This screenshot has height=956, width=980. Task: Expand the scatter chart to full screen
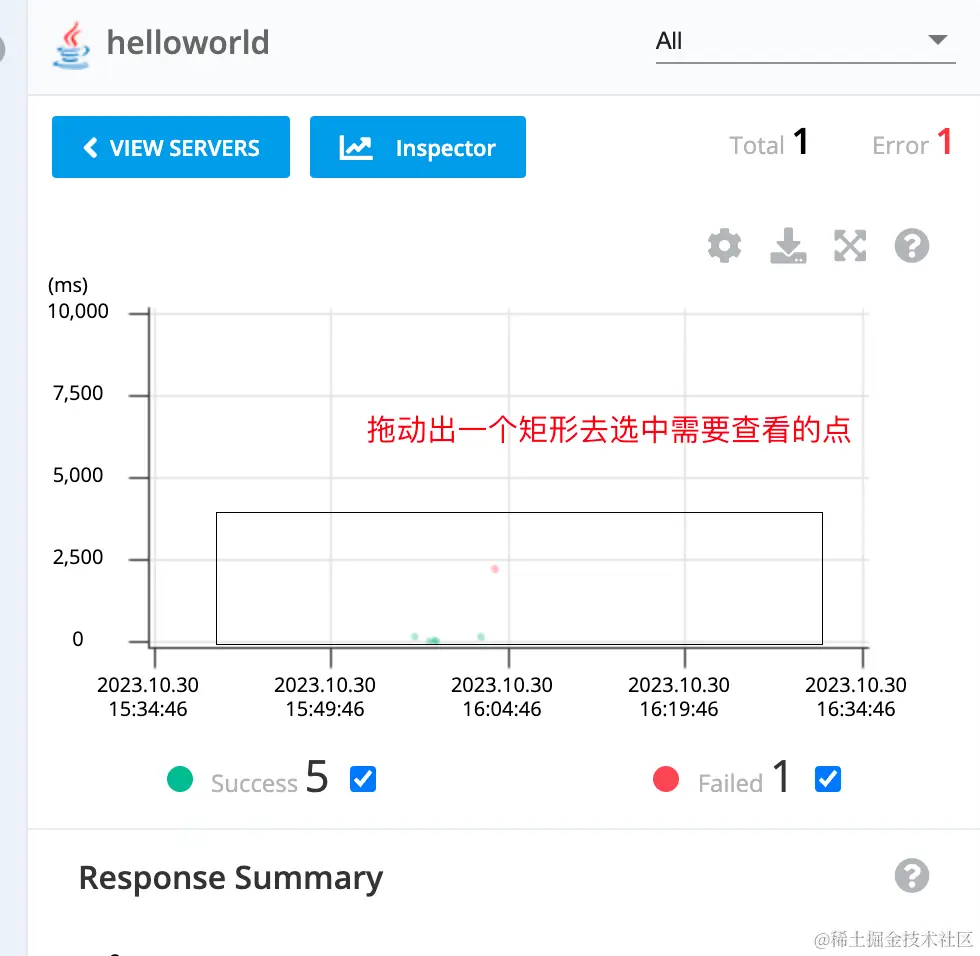coord(850,246)
